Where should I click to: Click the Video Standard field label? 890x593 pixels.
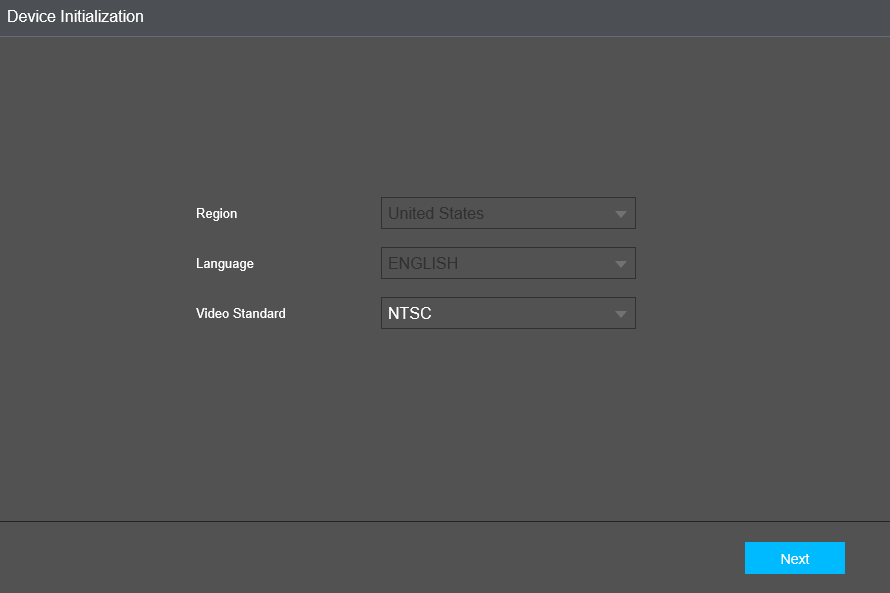[x=240, y=313]
